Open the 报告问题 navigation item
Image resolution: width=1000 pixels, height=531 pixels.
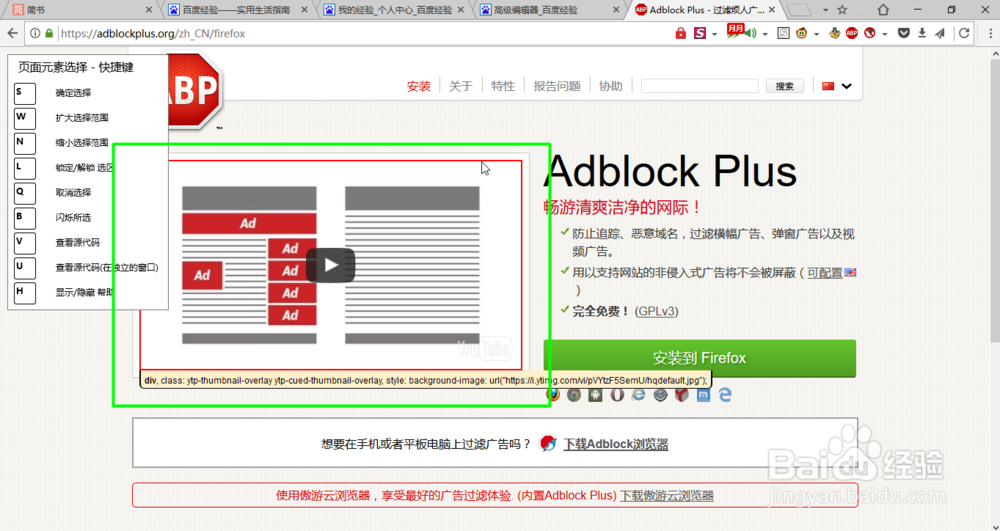557,86
